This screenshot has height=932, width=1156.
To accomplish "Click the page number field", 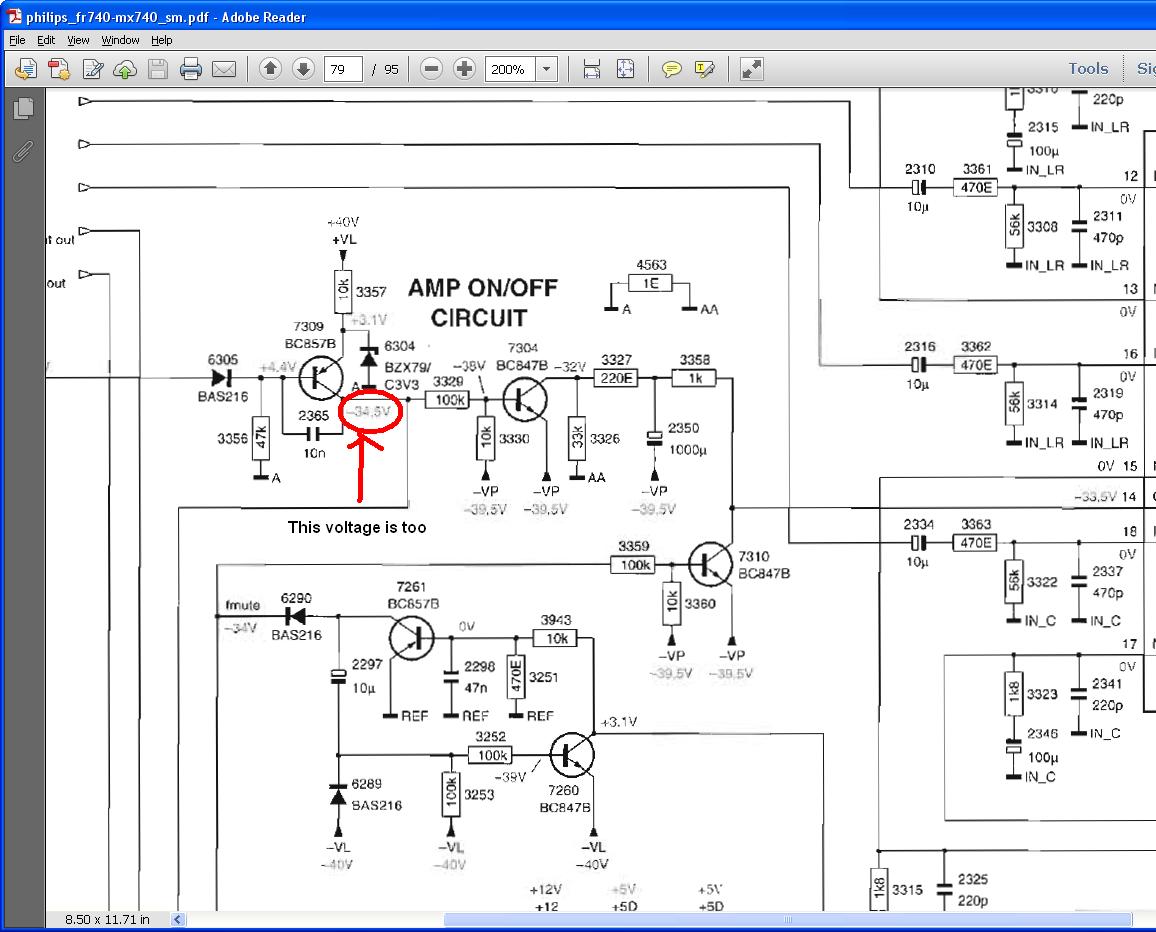I will (343, 69).
